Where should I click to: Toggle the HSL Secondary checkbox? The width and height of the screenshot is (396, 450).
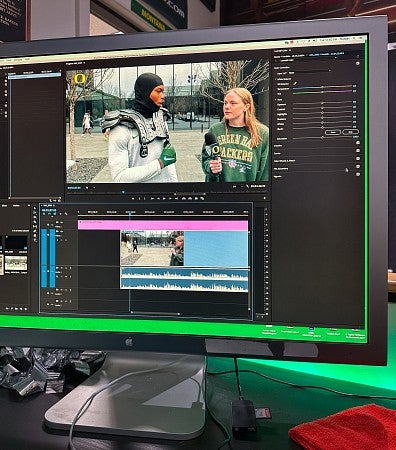358,166
